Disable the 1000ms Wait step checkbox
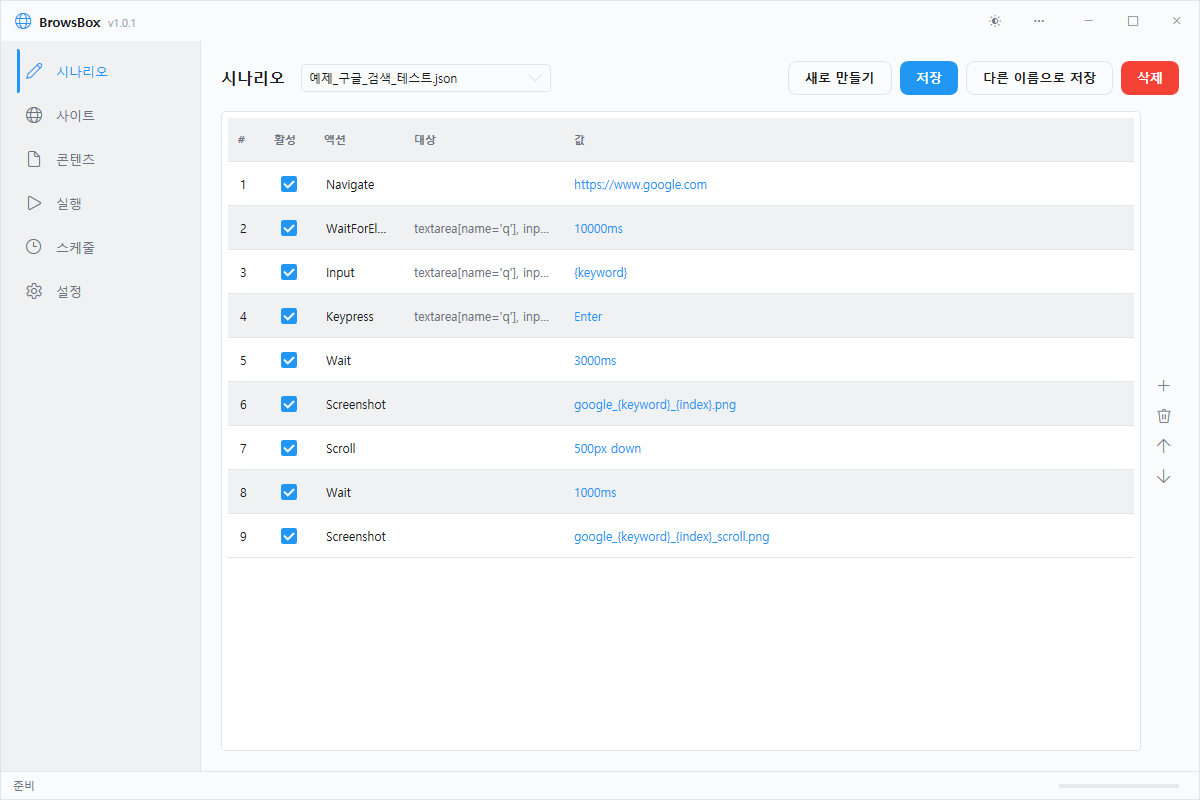The height and width of the screenshot is (800, 1200). point(289,492)
